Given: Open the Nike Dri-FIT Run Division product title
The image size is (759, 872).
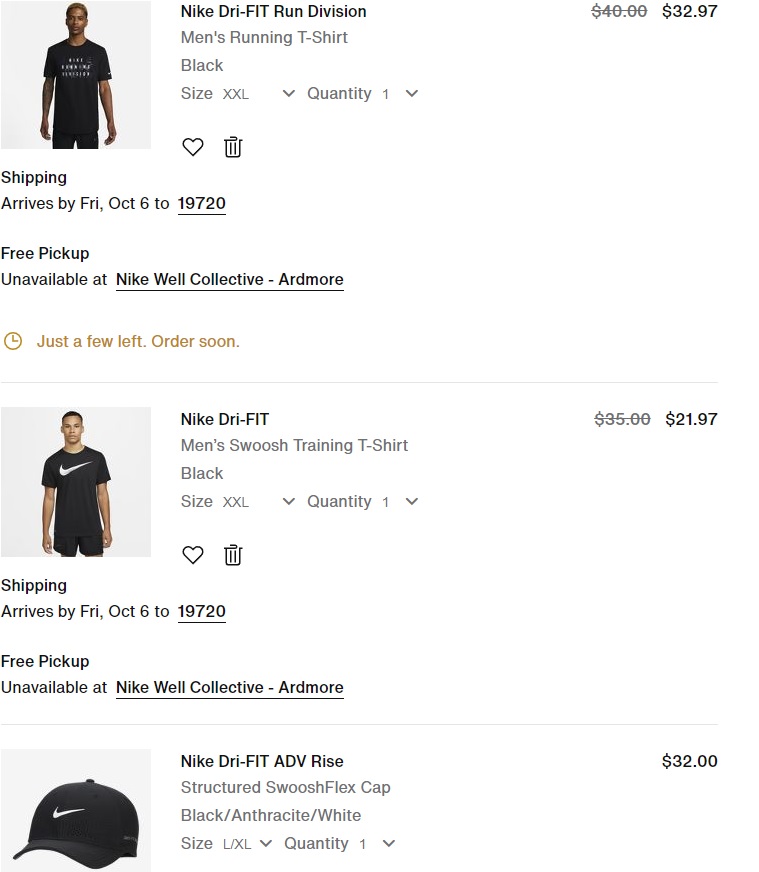Looking at the screenshot, I should click(x=273, y=12).
